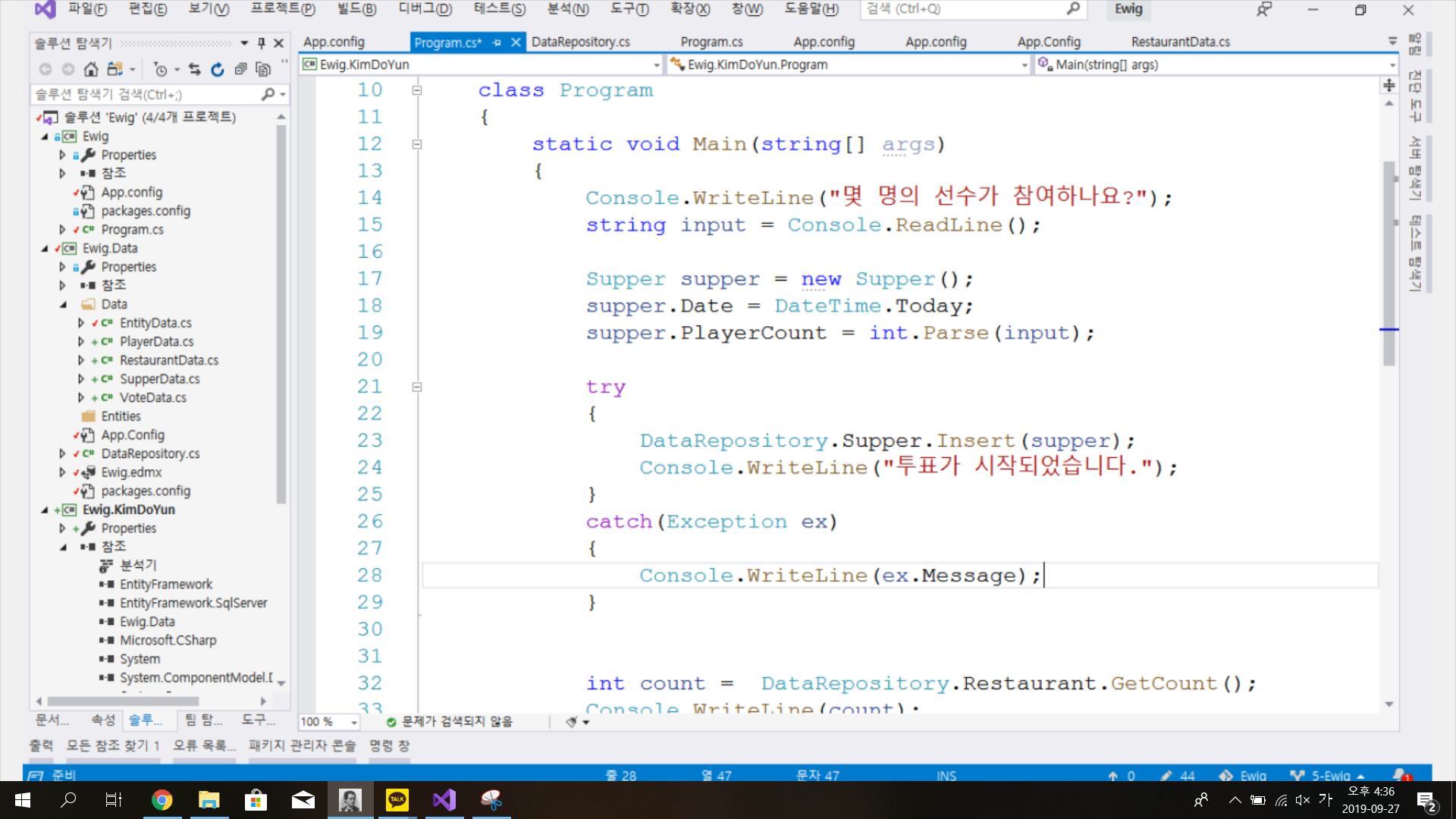This screenshot has width=1456, height=819.
Task: Switch to the DataRepository.cs tab
Action: pyautogui.click(x=580, y=42)
